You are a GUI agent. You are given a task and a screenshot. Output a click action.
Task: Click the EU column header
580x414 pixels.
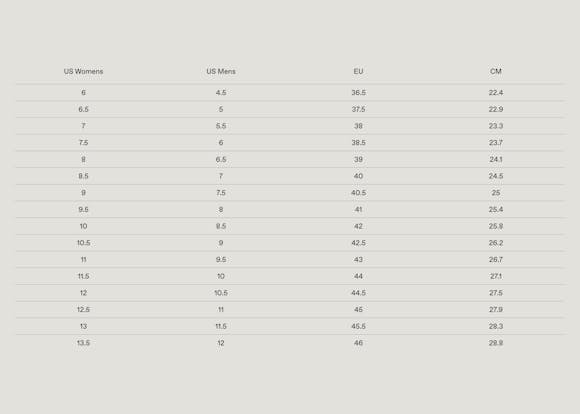[x=358, y=71]
